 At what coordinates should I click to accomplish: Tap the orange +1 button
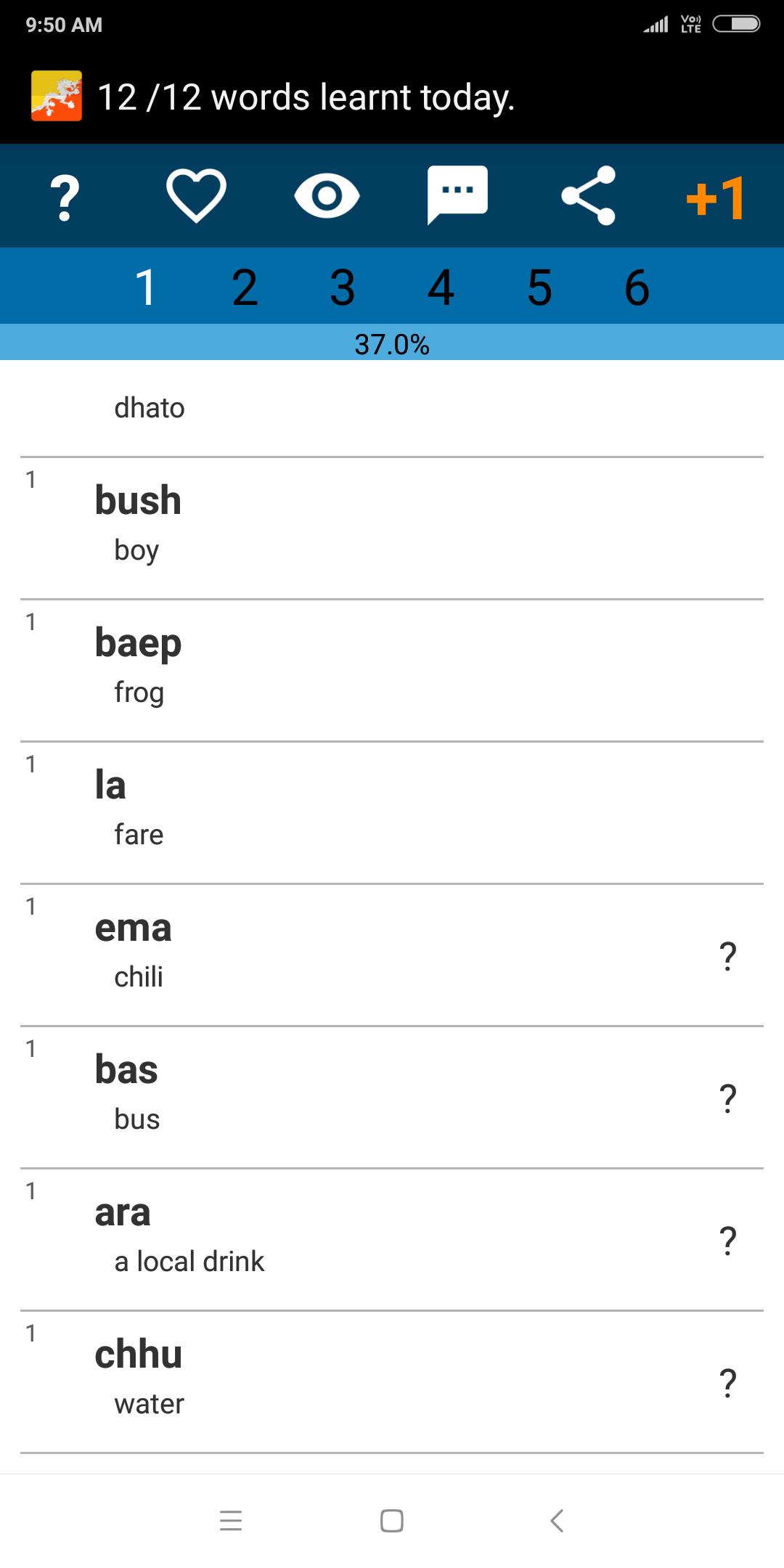pos(715,197)
